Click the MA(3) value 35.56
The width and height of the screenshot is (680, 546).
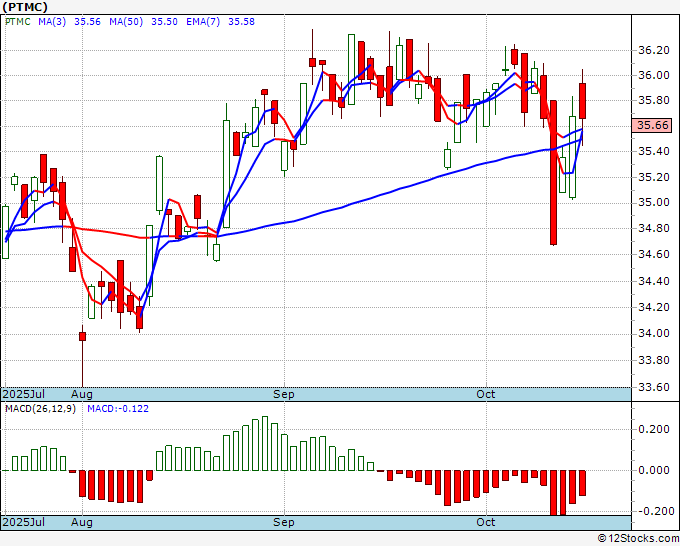pyautogui.click(x=87, y=22)
